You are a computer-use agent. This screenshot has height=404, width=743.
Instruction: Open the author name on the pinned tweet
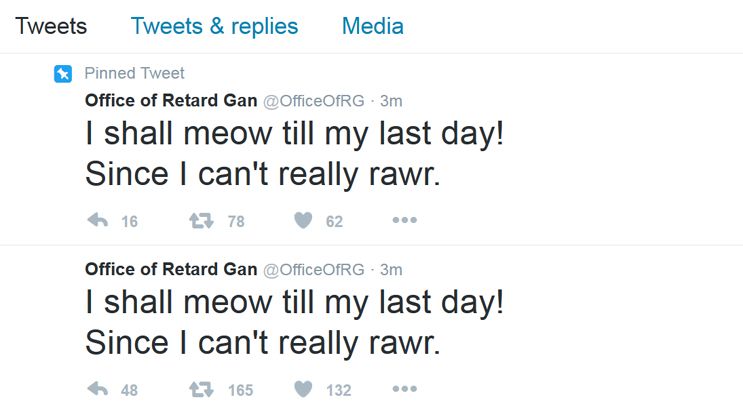[170, 100]
